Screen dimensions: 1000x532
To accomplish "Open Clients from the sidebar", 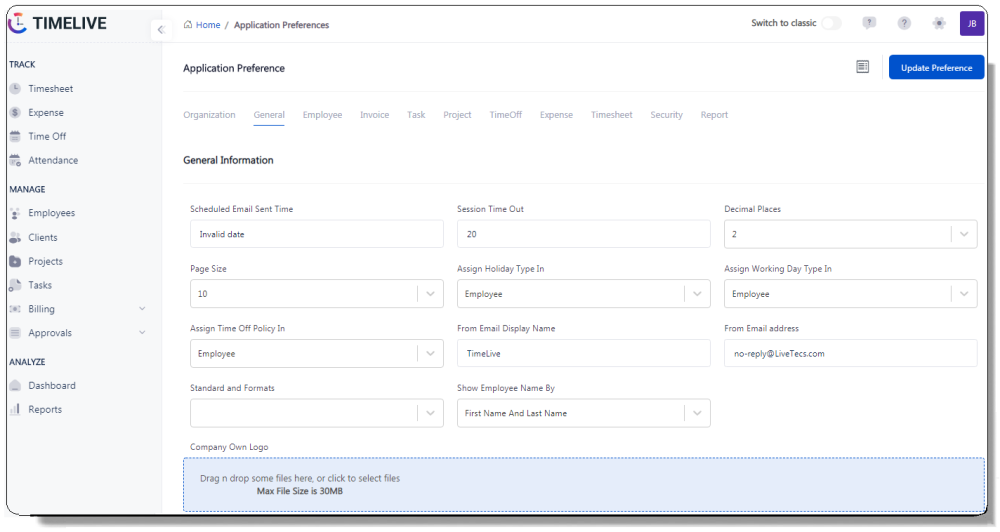I will click(x=43, y=237).
